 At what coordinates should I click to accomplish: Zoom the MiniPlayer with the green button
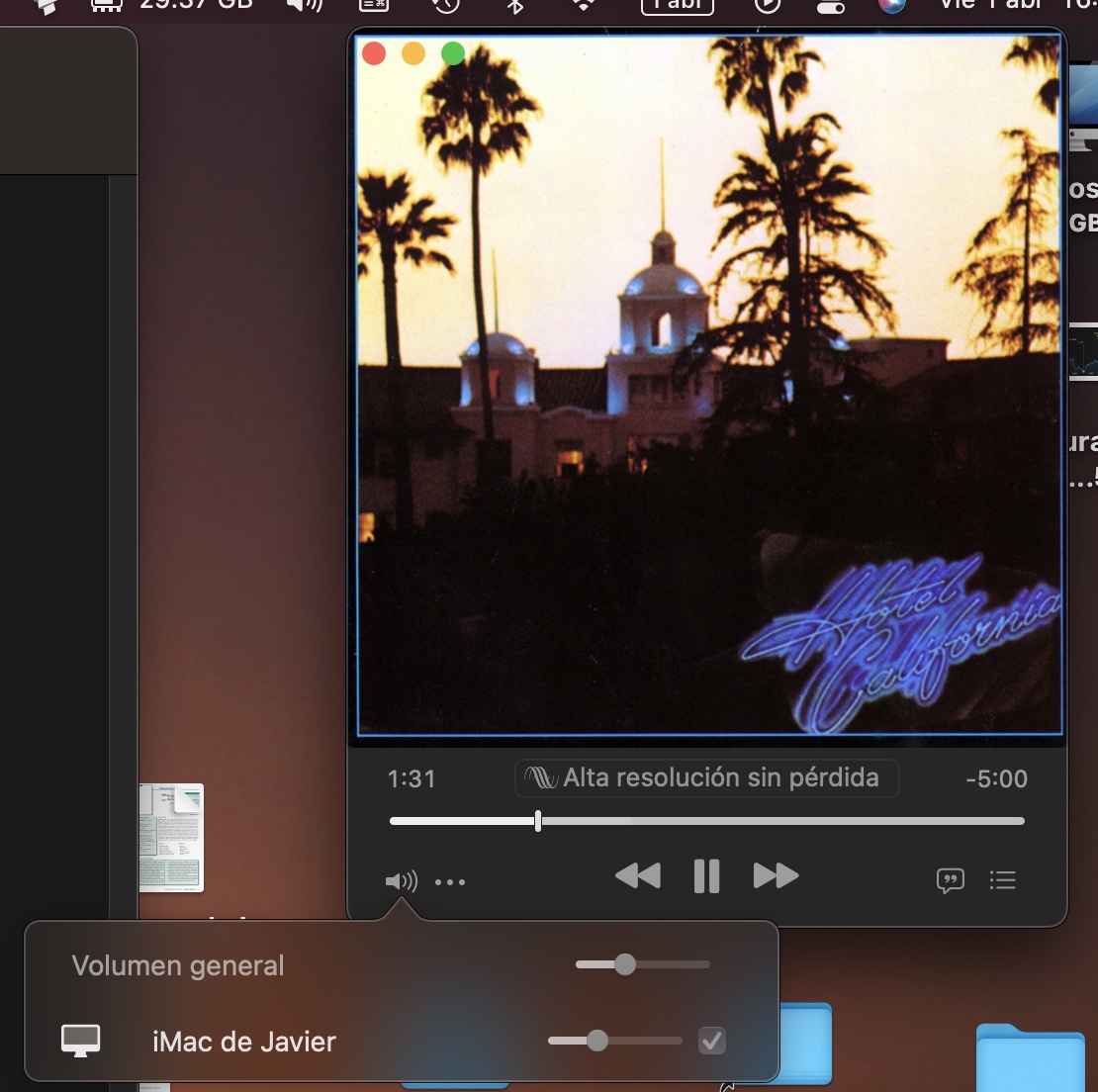tap(453, 53)
